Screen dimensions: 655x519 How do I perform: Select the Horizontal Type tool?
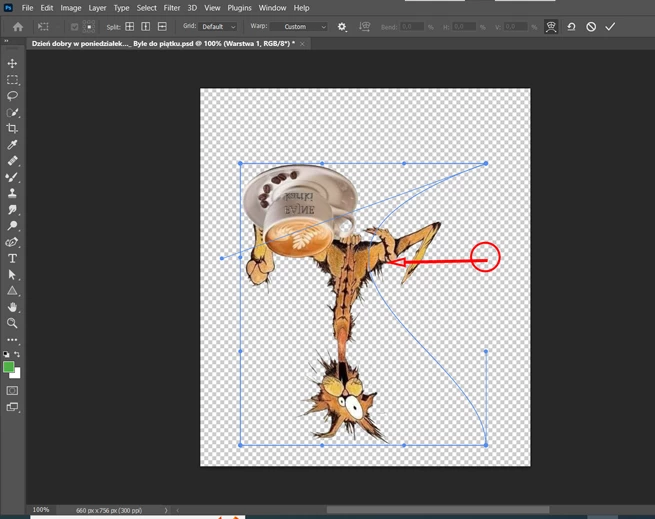click(x=12, y=258)
